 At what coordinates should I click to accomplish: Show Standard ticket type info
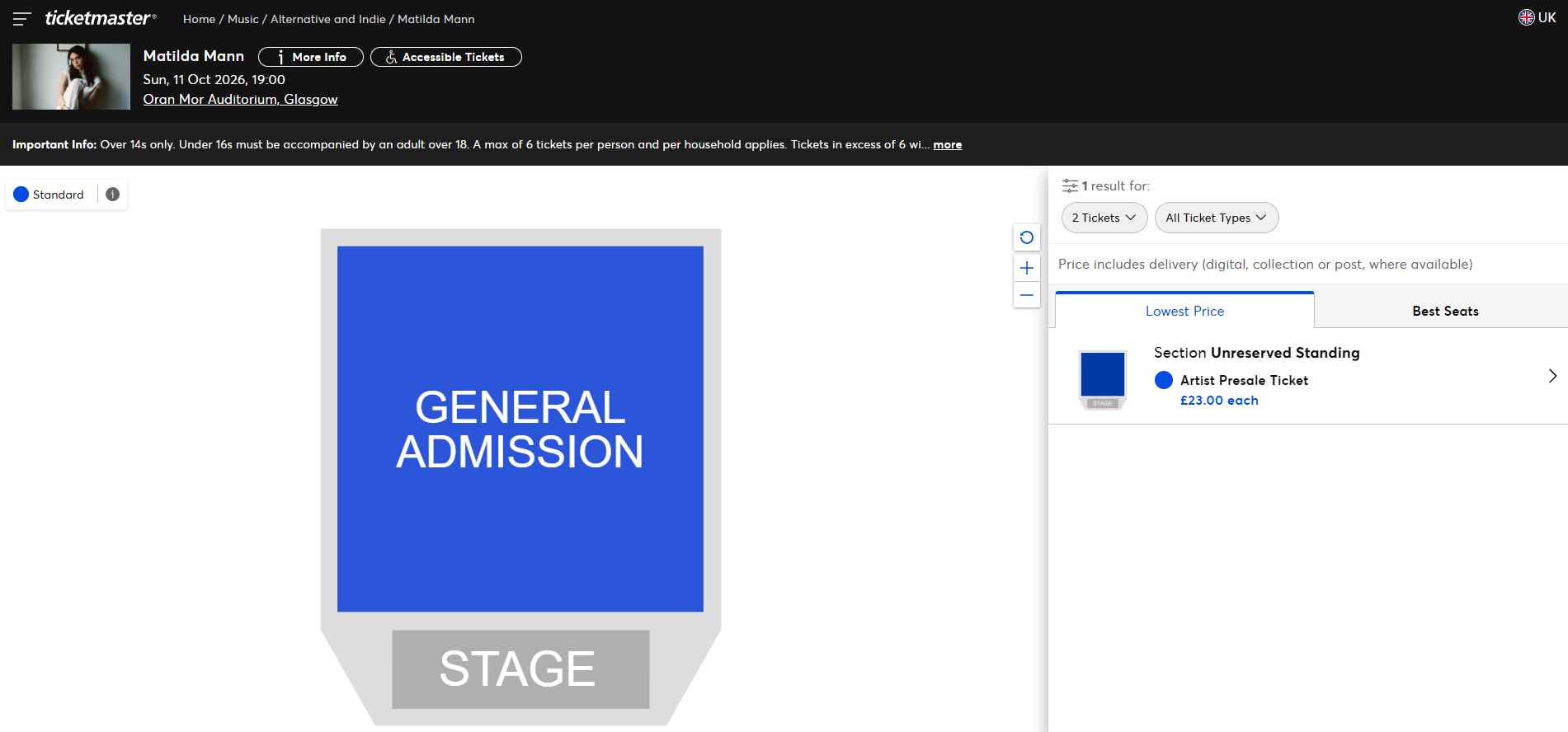click(x=113, y=195)
